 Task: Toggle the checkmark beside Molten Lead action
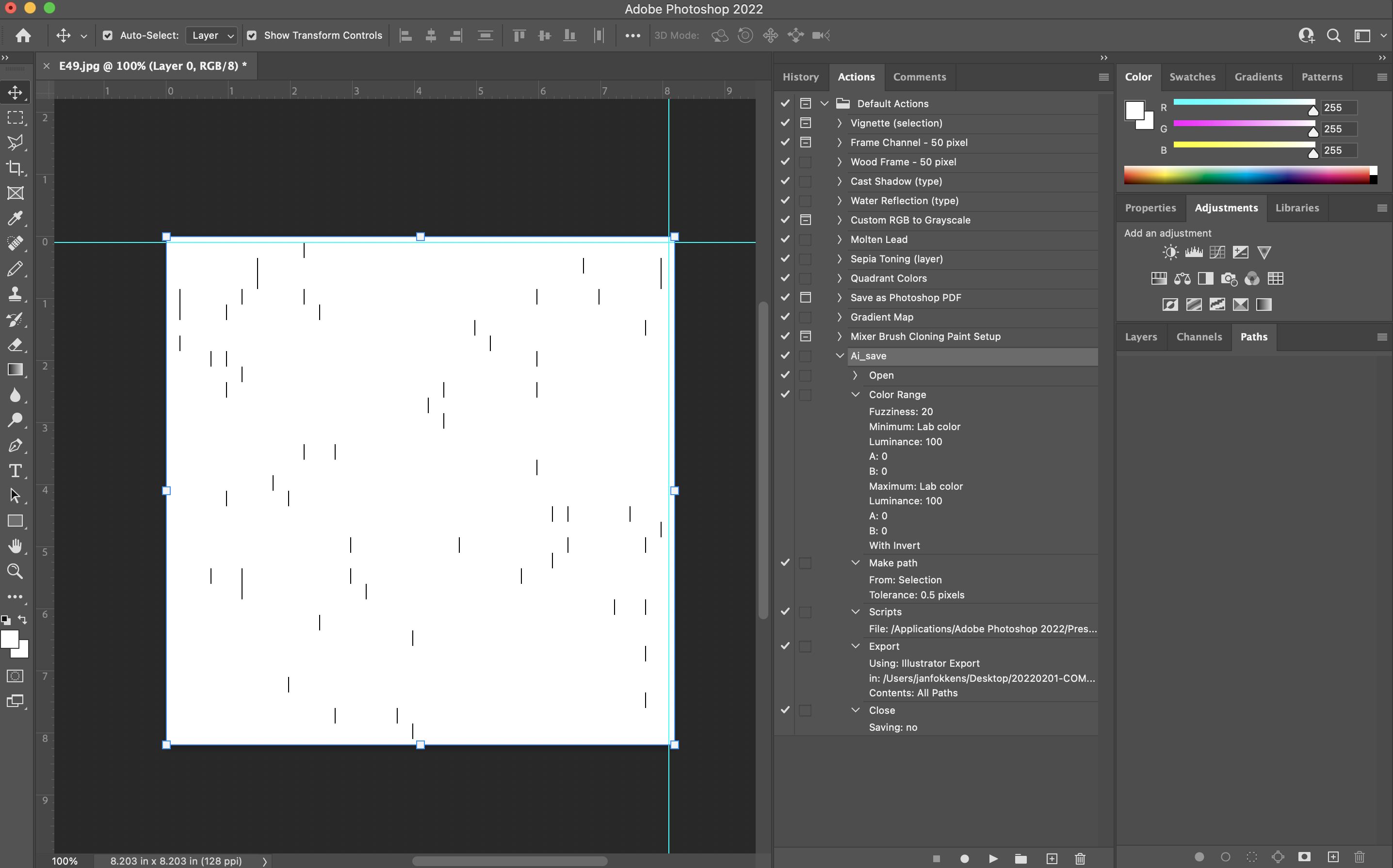pos(785,240)
